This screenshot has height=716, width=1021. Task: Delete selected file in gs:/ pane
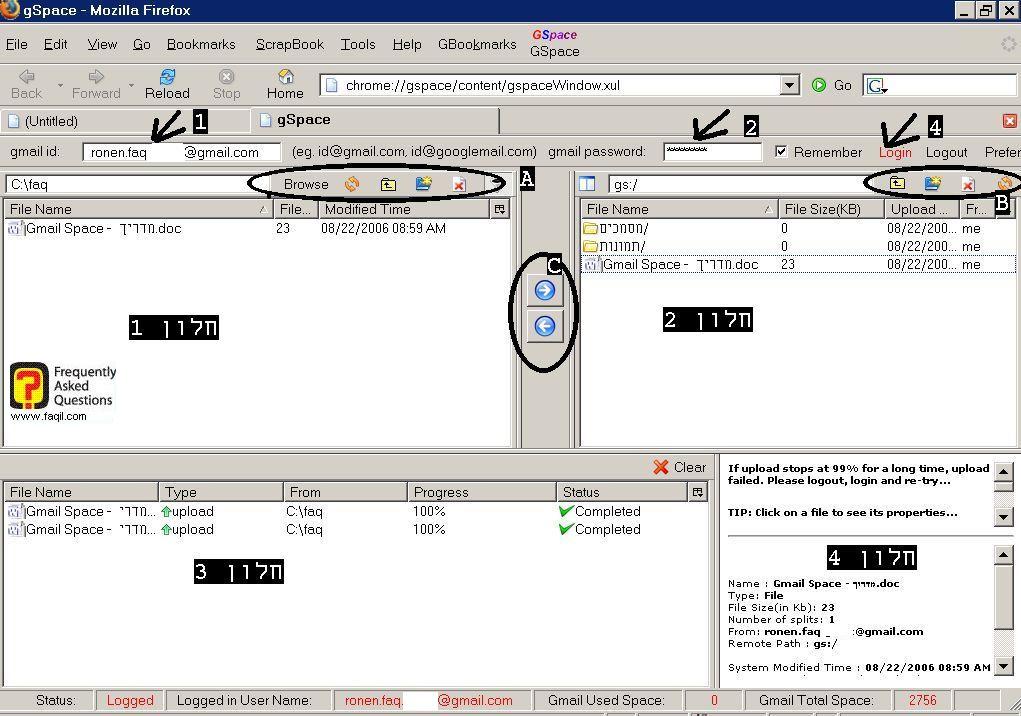(x=968, y=184)
